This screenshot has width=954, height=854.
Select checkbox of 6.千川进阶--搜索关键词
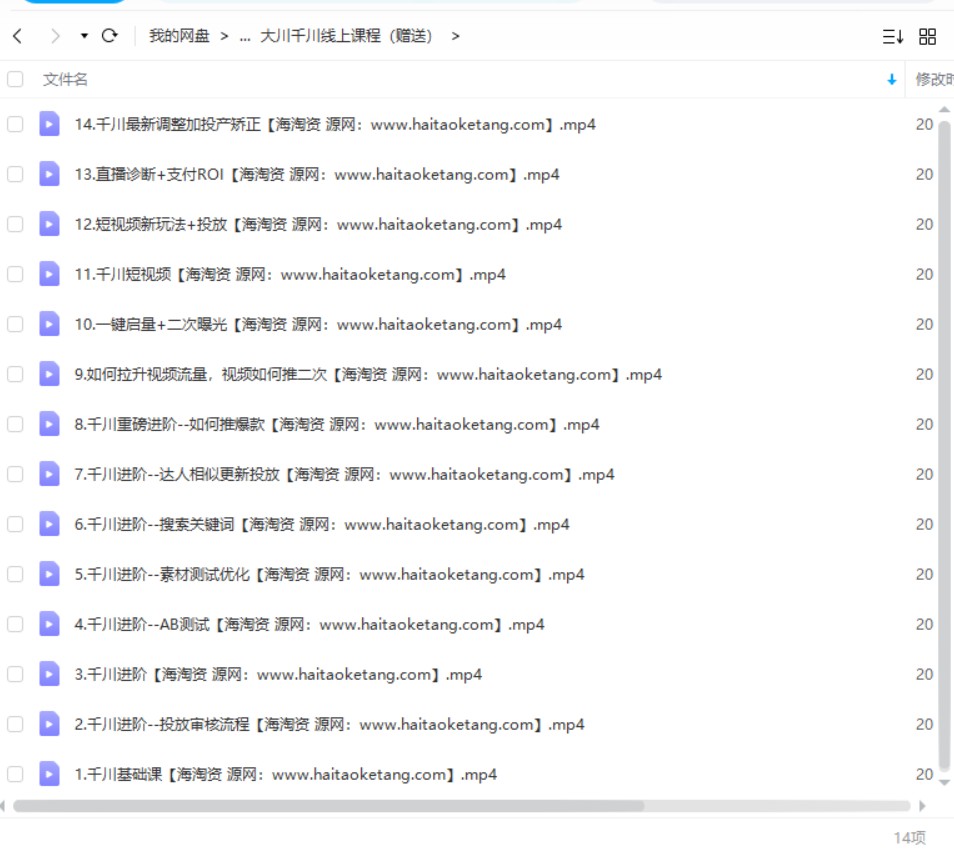coord(15,524)
